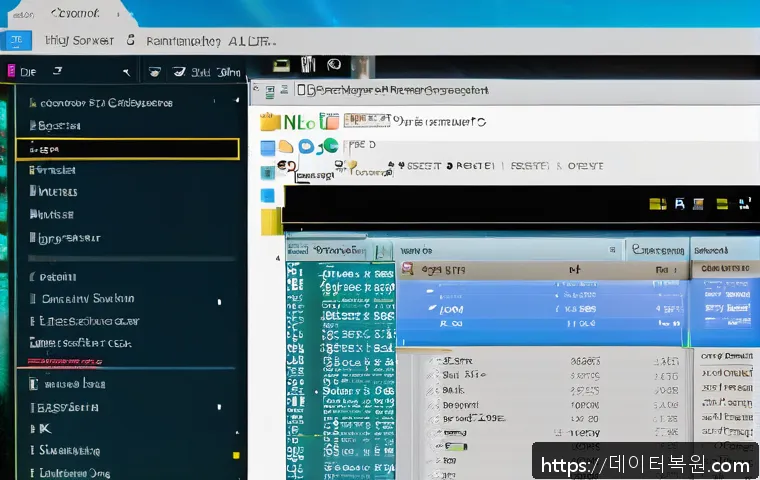Click the small yellow square in the dark sidebar
This screenshot has width=760, height=480.
click(236, 455)
